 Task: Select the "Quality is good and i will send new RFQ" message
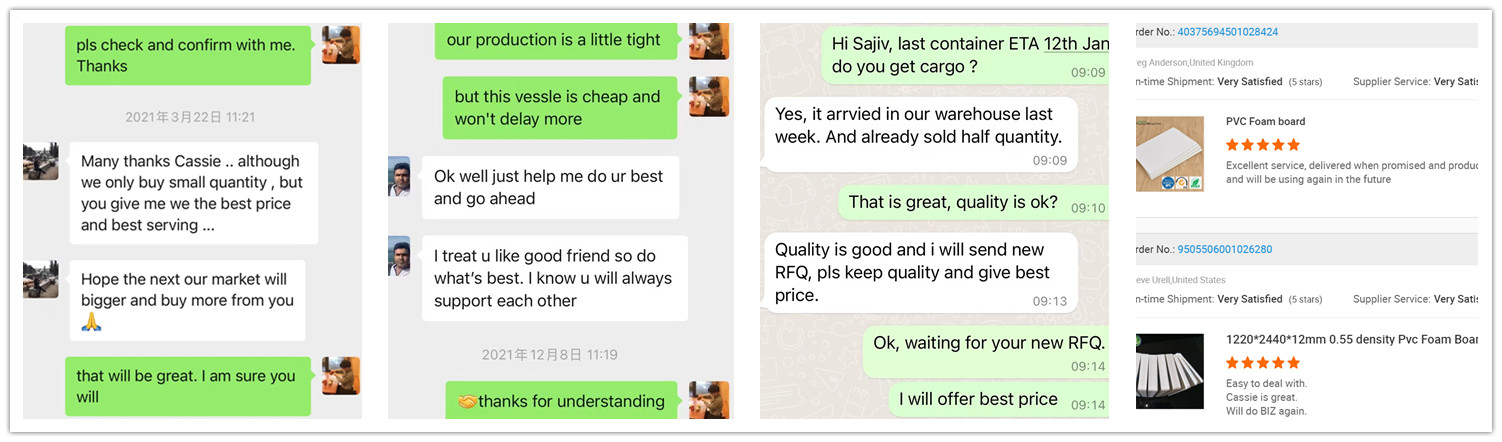919,272
